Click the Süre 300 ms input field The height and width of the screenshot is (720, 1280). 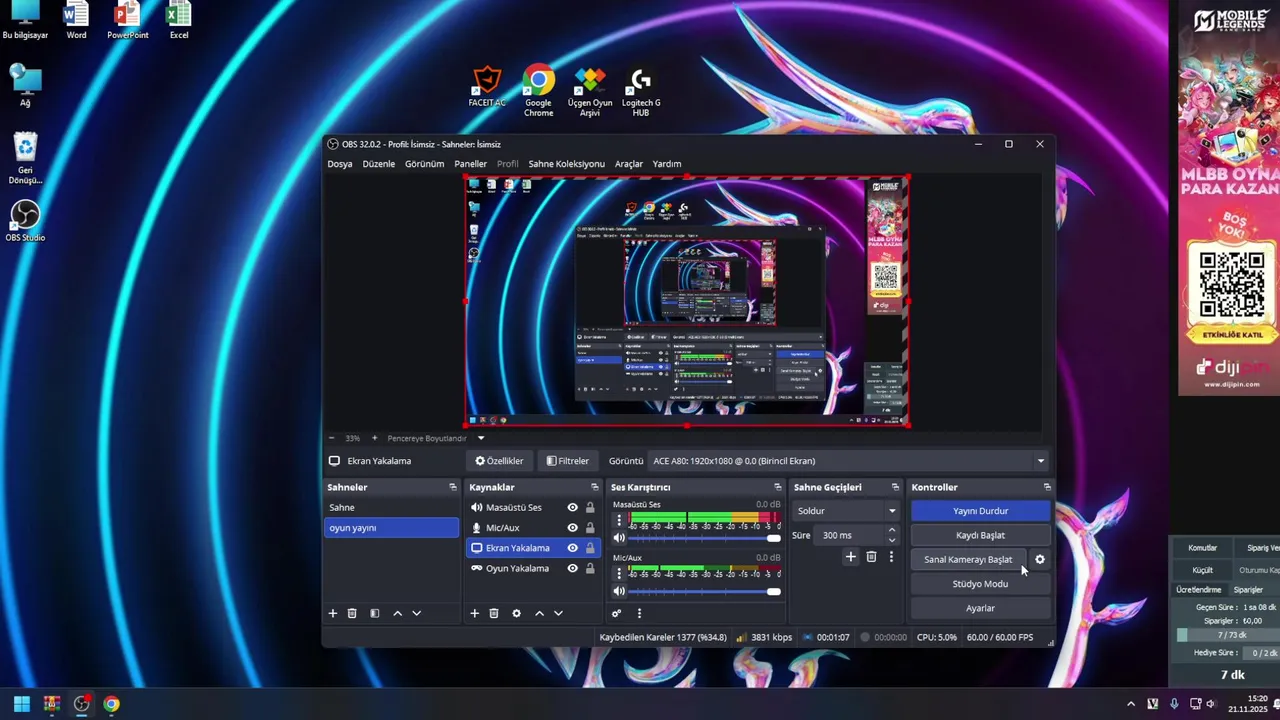[x=850, y=535]
